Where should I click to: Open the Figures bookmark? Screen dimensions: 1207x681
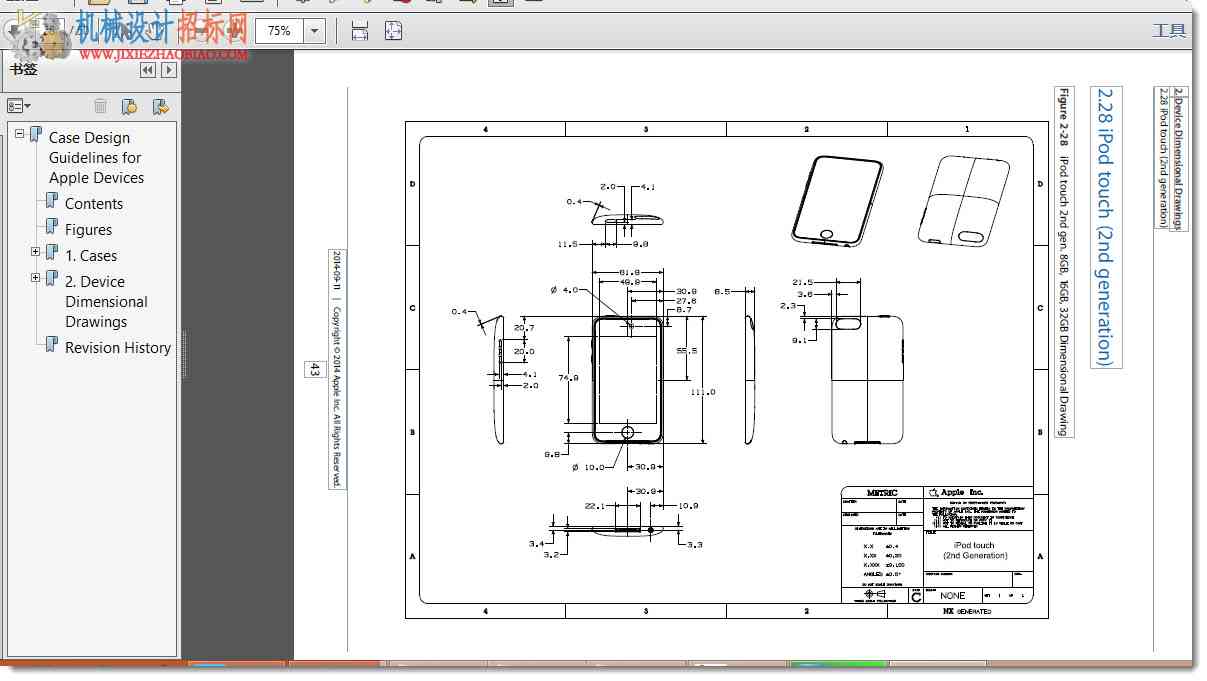(88, 230)
